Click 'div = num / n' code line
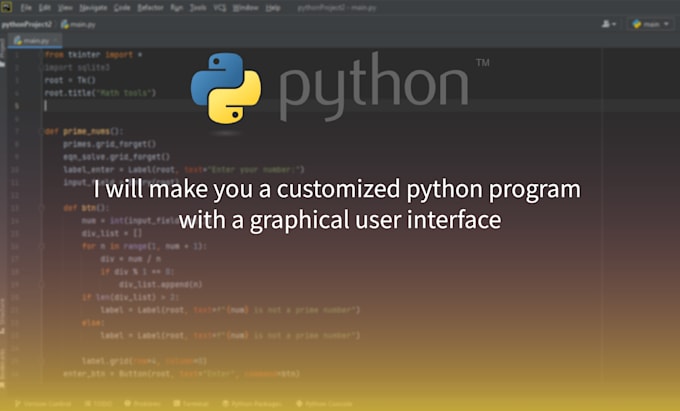 pos(131,259)
